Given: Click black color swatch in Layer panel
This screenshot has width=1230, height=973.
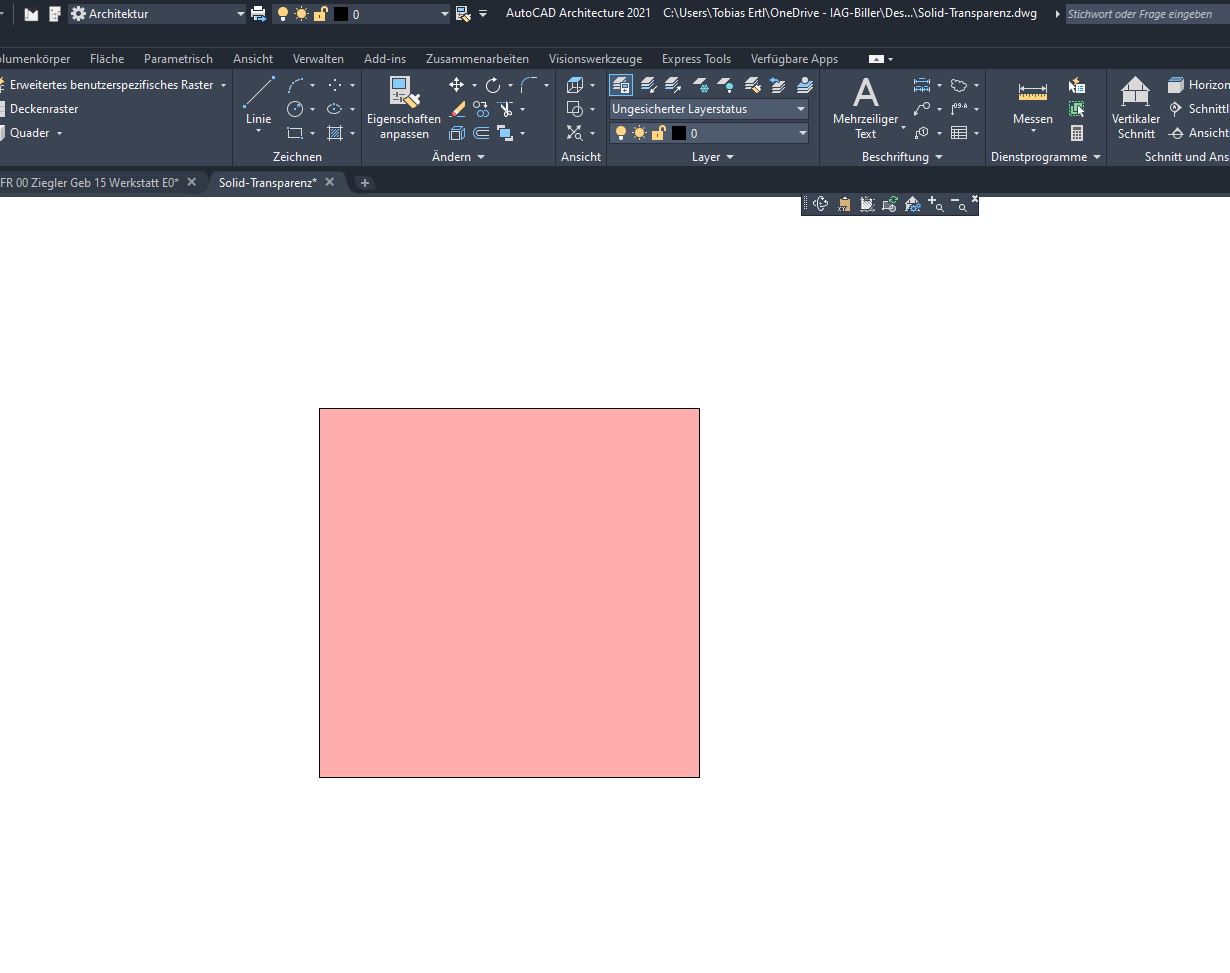Looking at the screenshot, I should pyautogui.click(x=679, y=133).
